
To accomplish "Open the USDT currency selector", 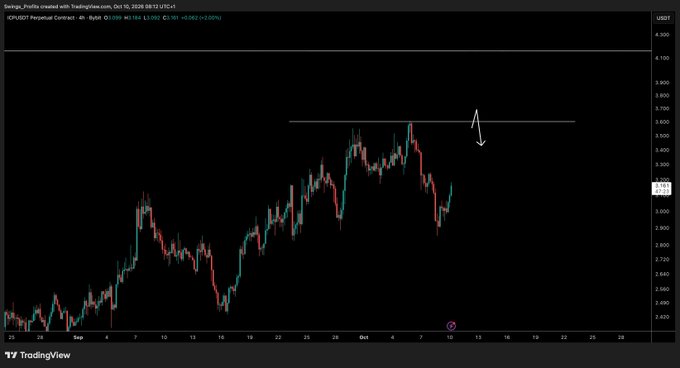I will (x=663, y=18).
